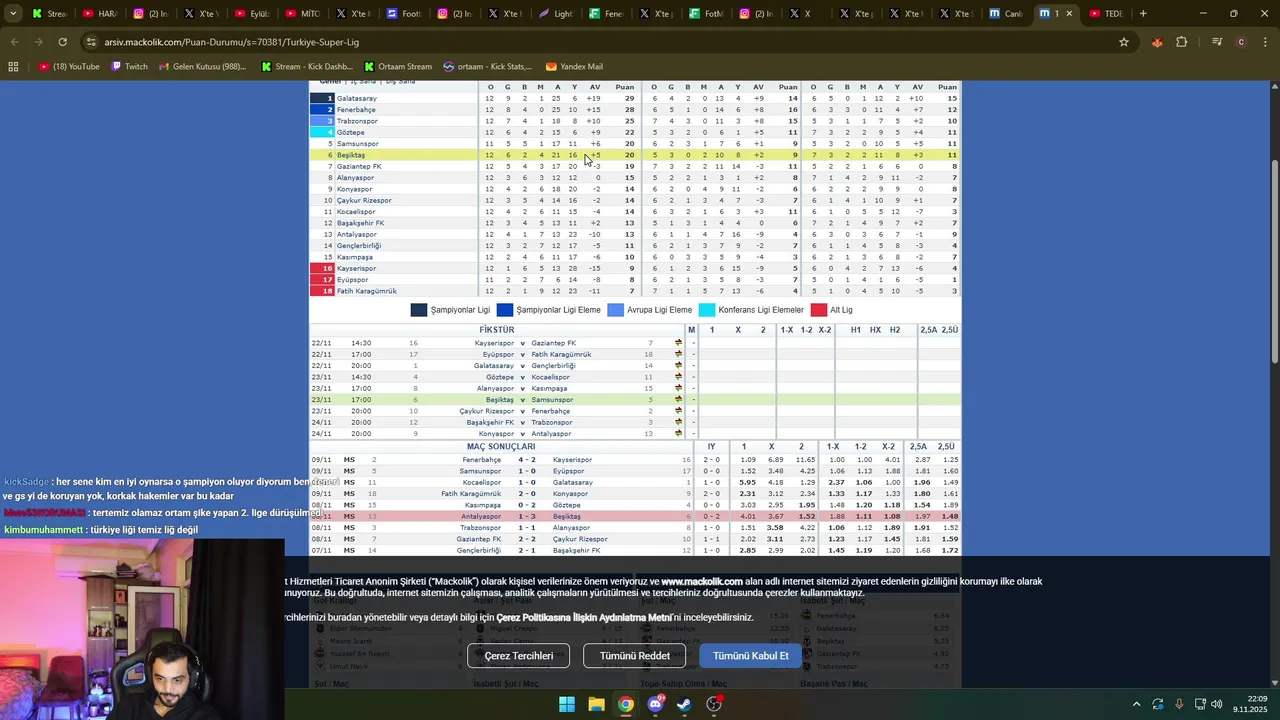Open Galatasaray team in standings table
Screen dimensions: 1280x720
357,99
